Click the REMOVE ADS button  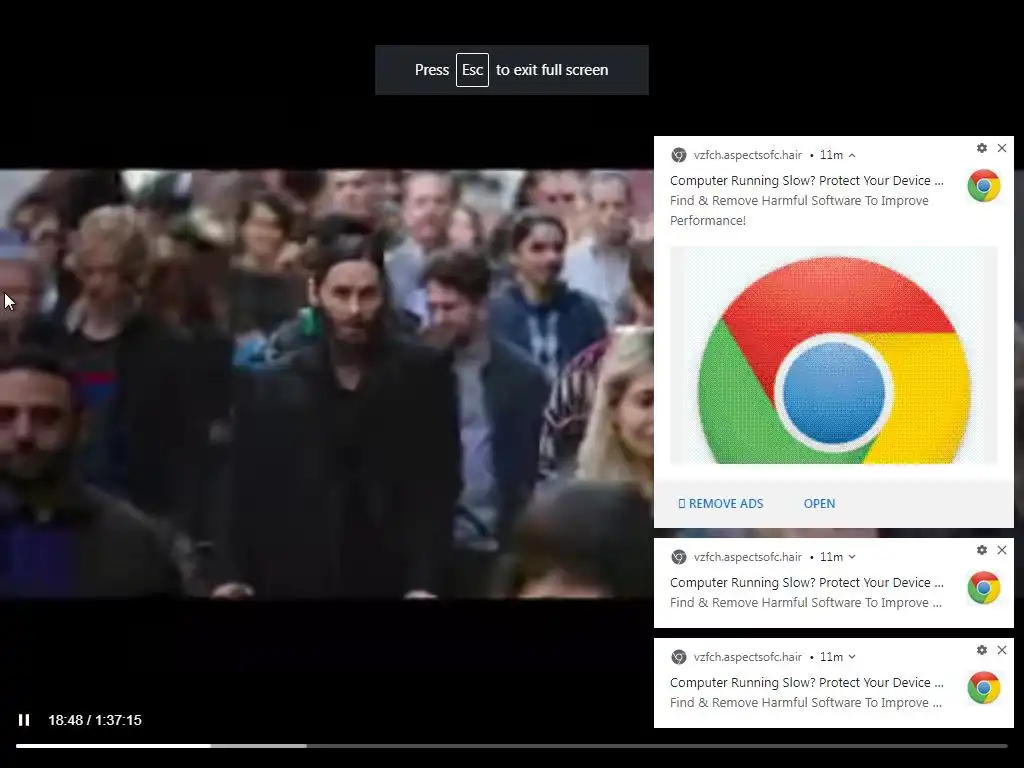point(720,504)
